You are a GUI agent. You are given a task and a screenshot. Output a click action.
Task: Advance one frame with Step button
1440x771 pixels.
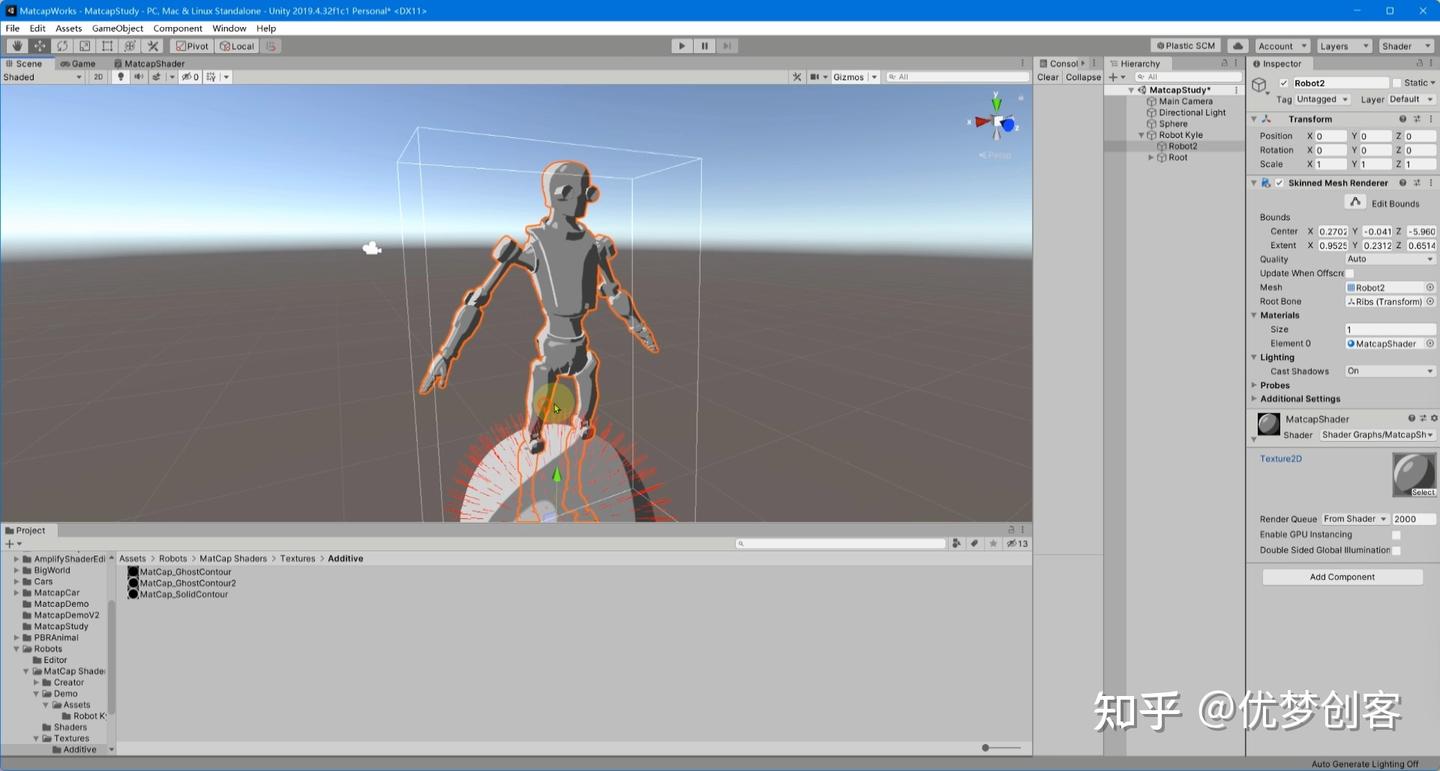(728, 46)
